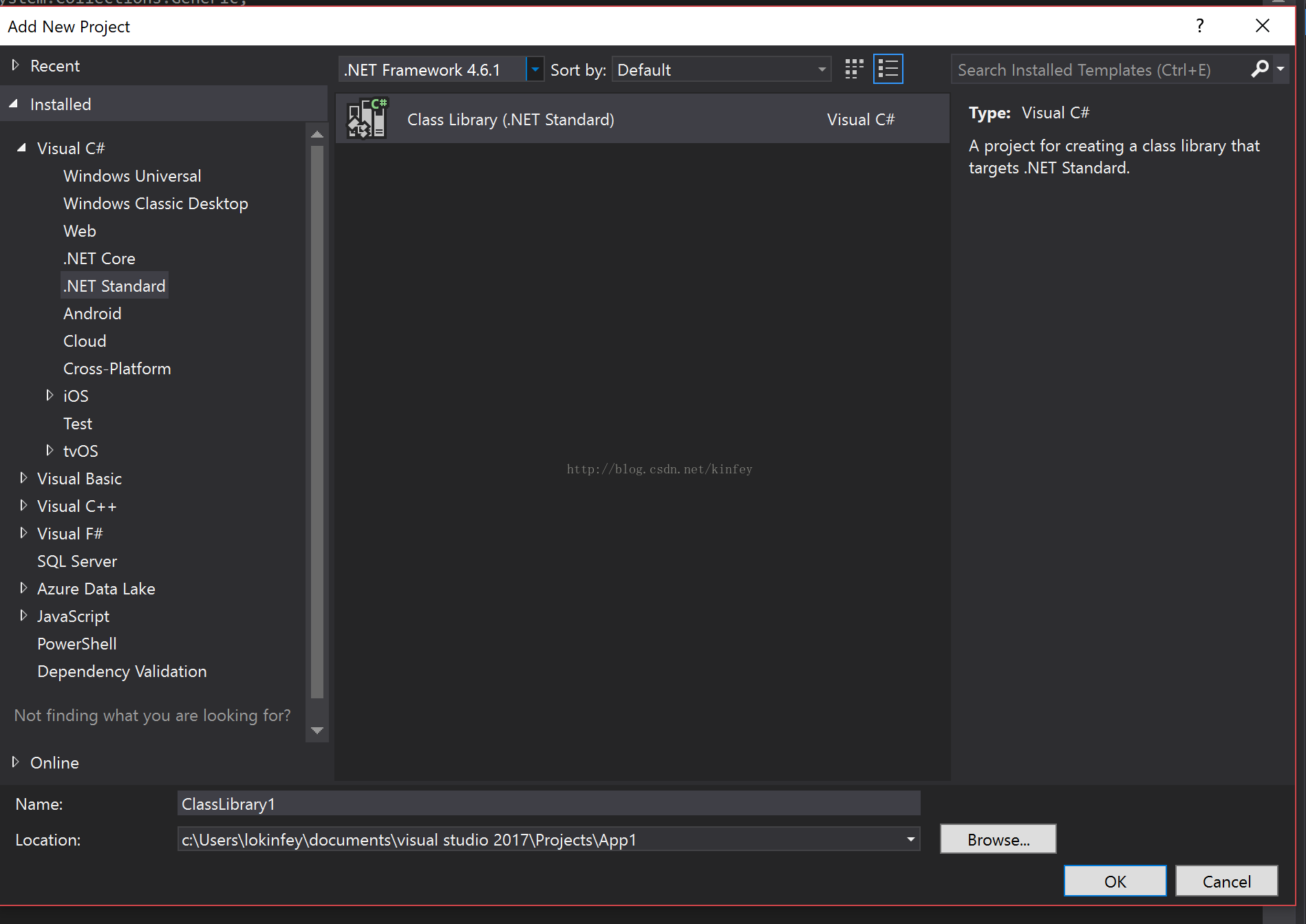This screenshot has height=924, width=1306.
Task: Click the search magnifier icon
Action: click(x=1259, y=69)
